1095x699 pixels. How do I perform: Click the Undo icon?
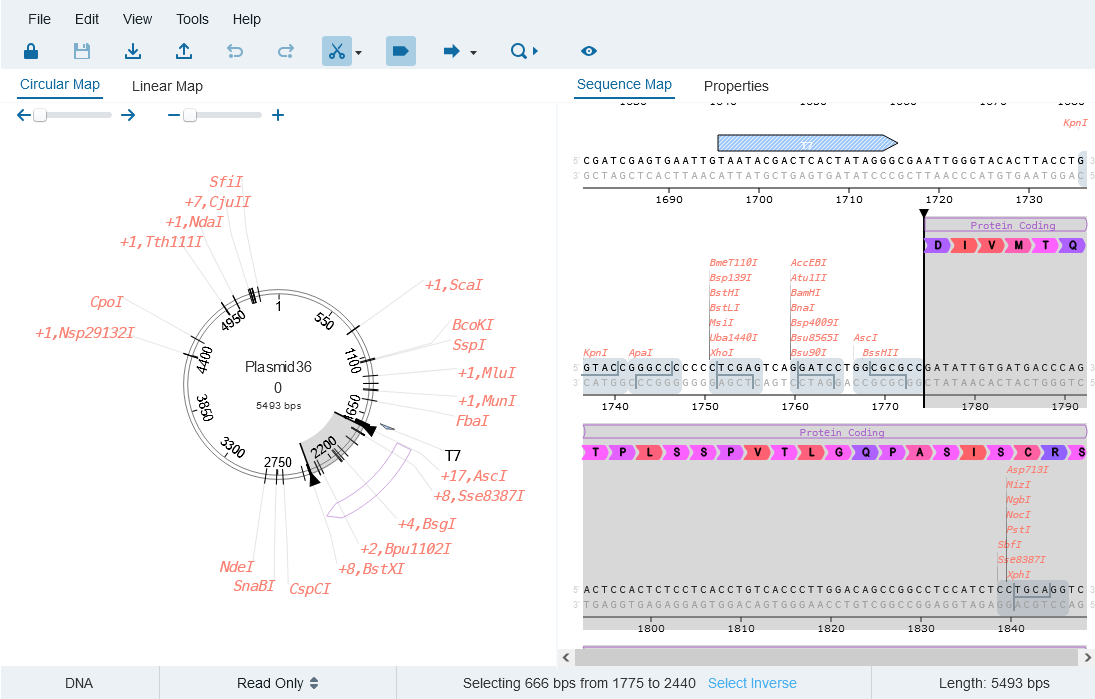(x=235, y=50)
